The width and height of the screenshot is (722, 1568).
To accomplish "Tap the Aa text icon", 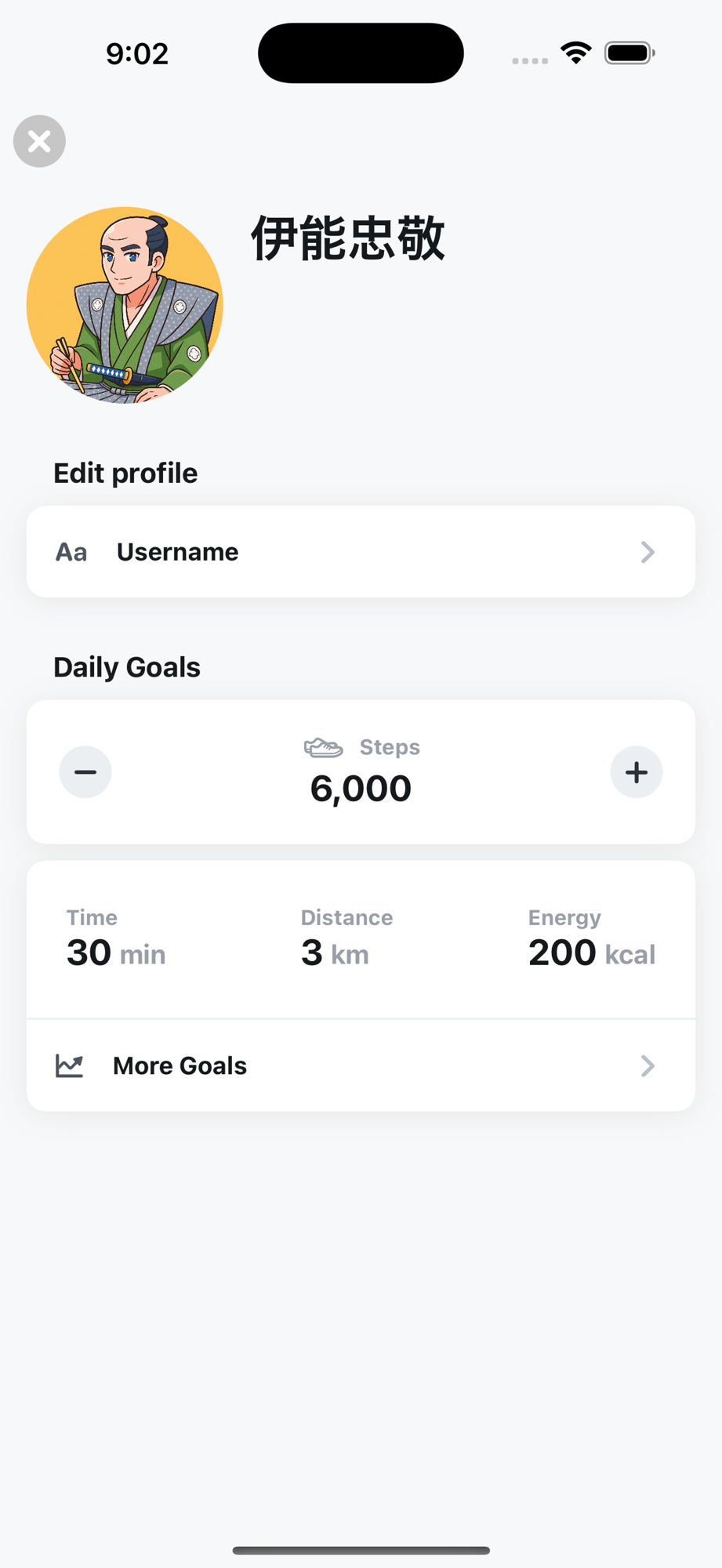I will tap(71, 552).
